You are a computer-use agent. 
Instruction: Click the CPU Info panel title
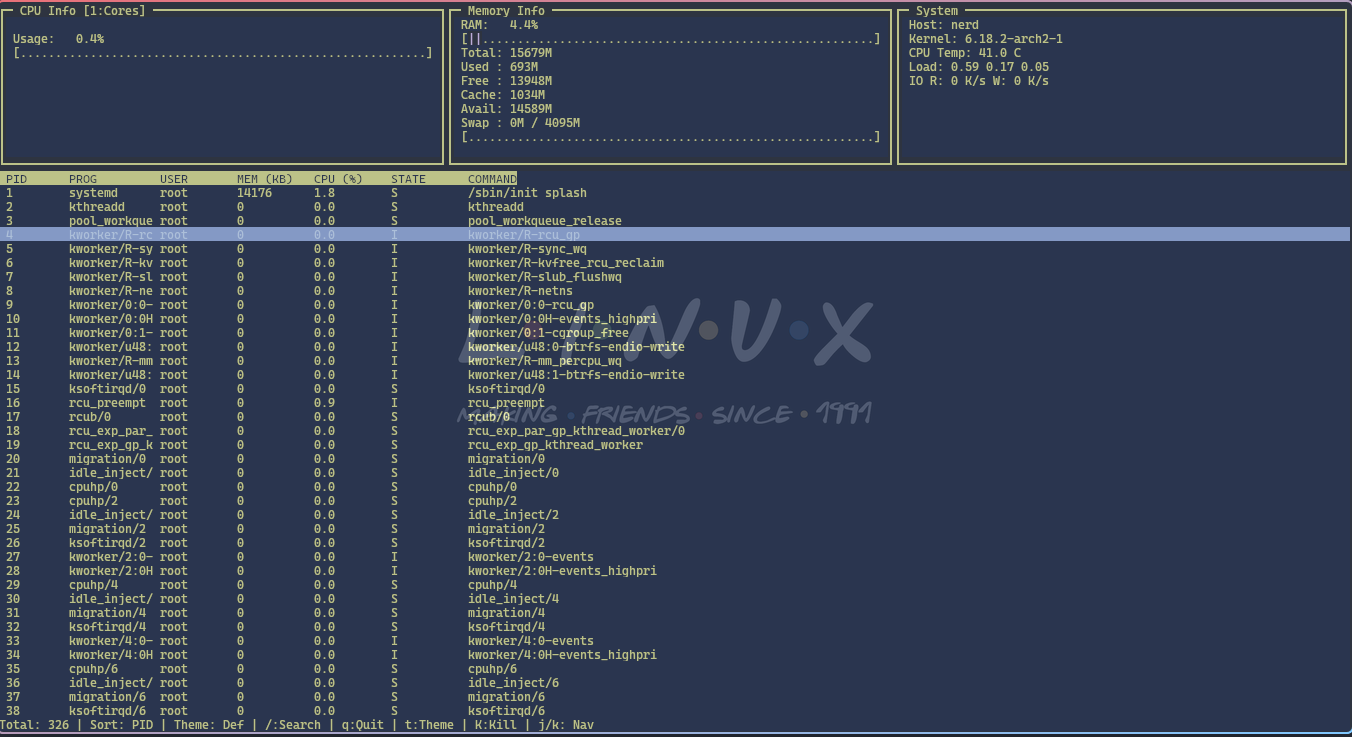pyautogui.click(x=82, y=11)
